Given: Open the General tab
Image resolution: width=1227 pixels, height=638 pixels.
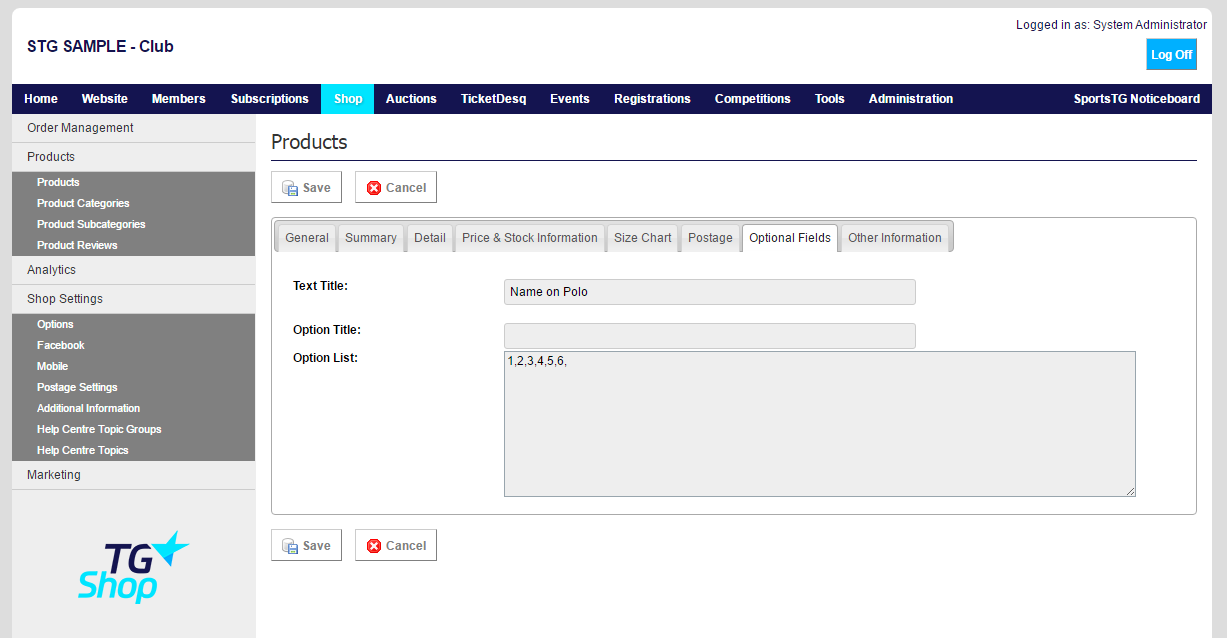Looking at the screenshot, I should coord(307,238).
